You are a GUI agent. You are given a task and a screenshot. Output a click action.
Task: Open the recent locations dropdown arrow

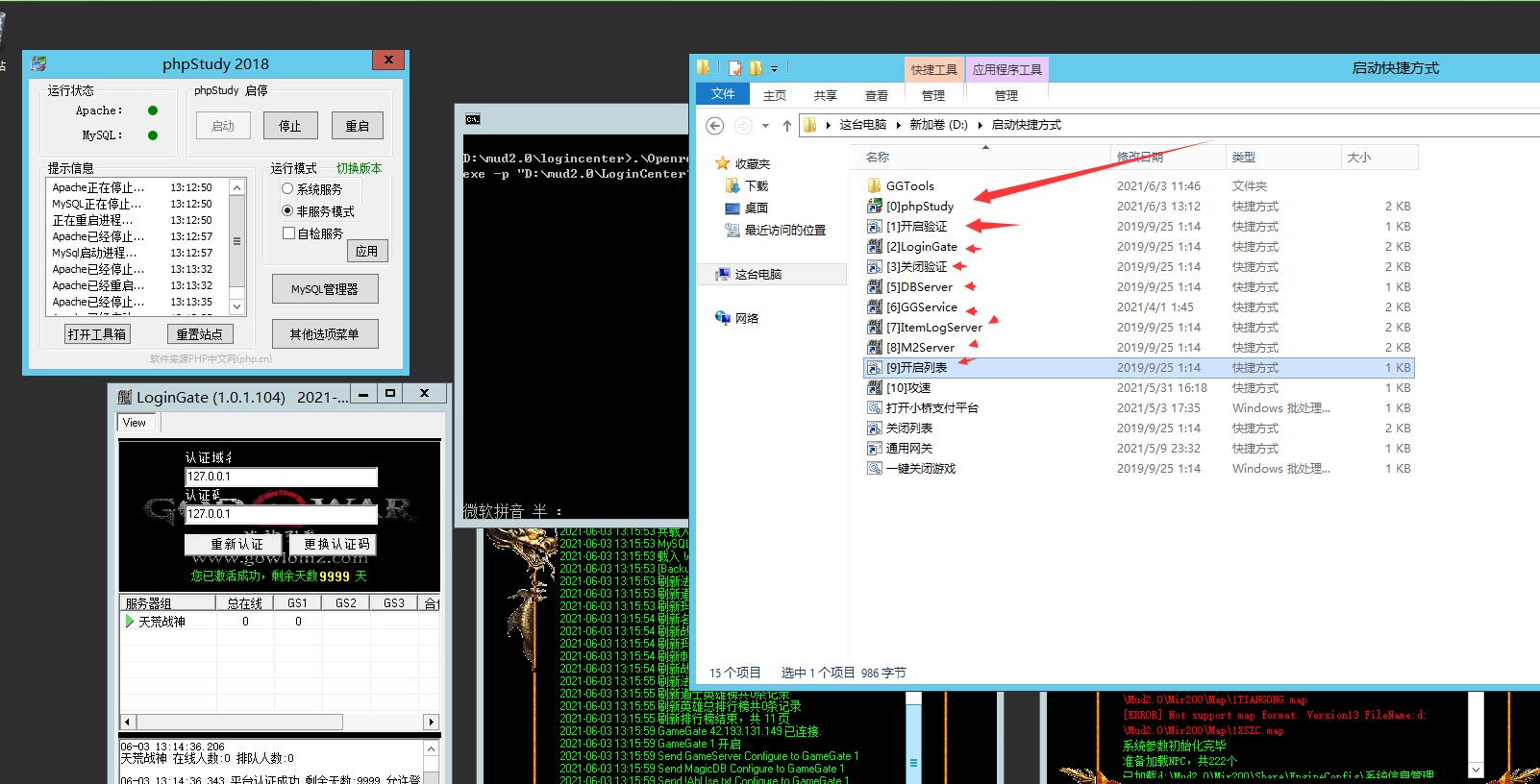tap(765, 126)
